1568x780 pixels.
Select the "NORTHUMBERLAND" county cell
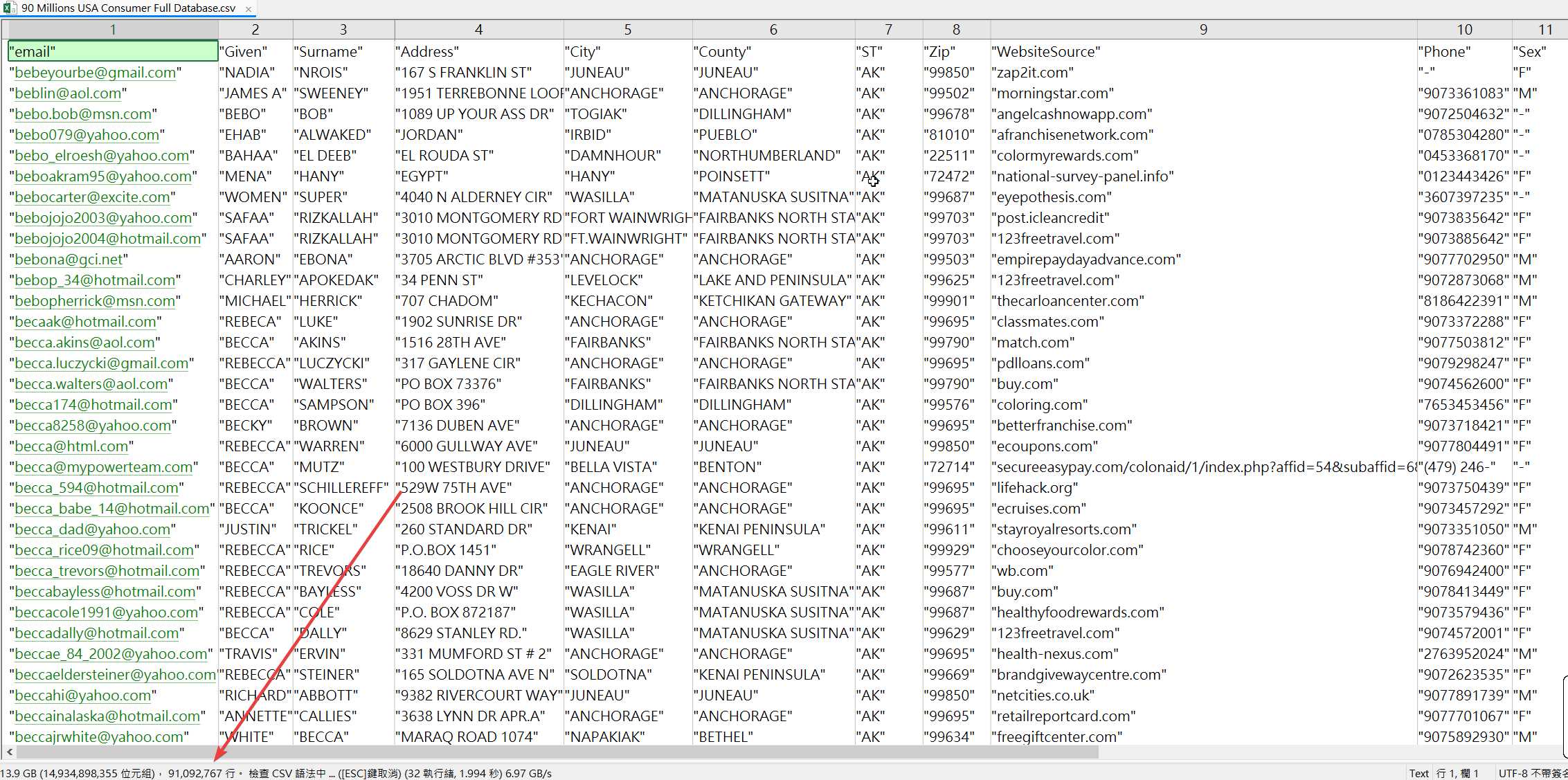[x=773, y=156]
